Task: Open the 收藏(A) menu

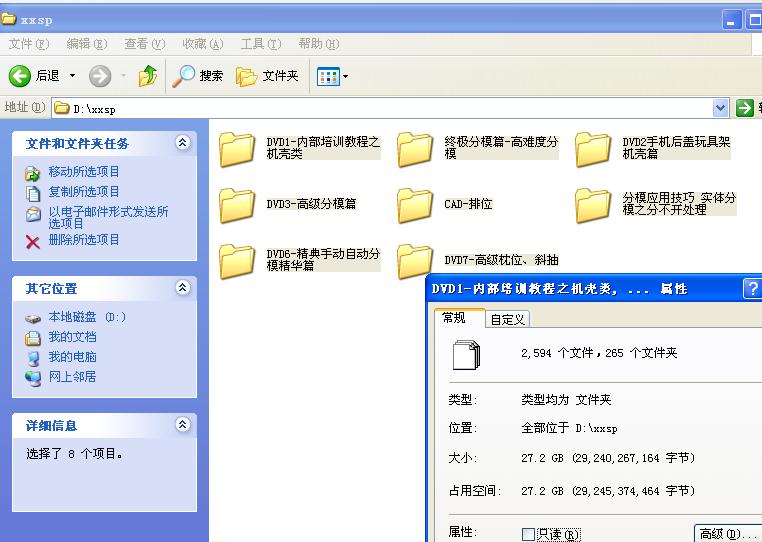Action: click(203, 44)
